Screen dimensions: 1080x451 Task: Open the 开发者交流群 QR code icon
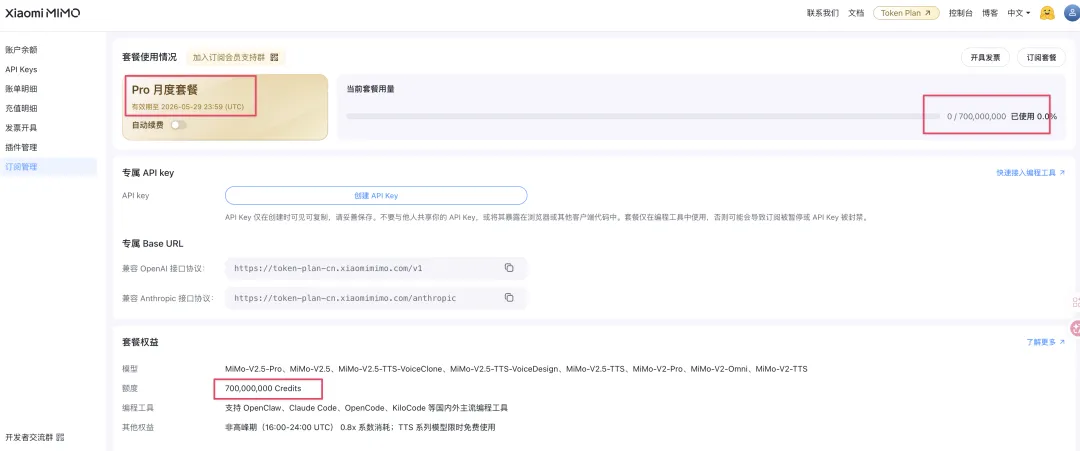pyautogui.click(x=60, y=437)
